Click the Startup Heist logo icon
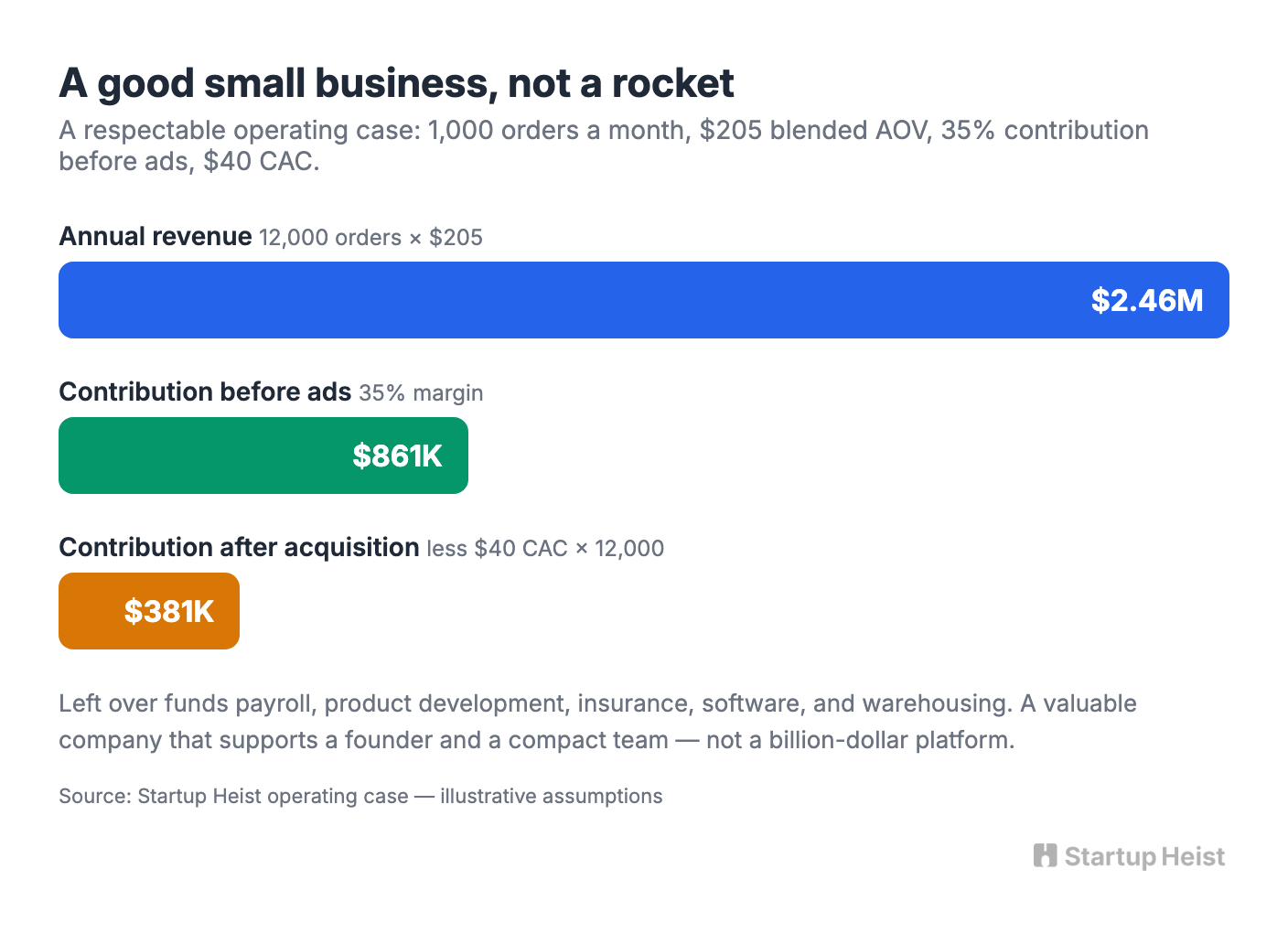The height and width of the screenshot is (933, 1288). tap(1045, 855)
